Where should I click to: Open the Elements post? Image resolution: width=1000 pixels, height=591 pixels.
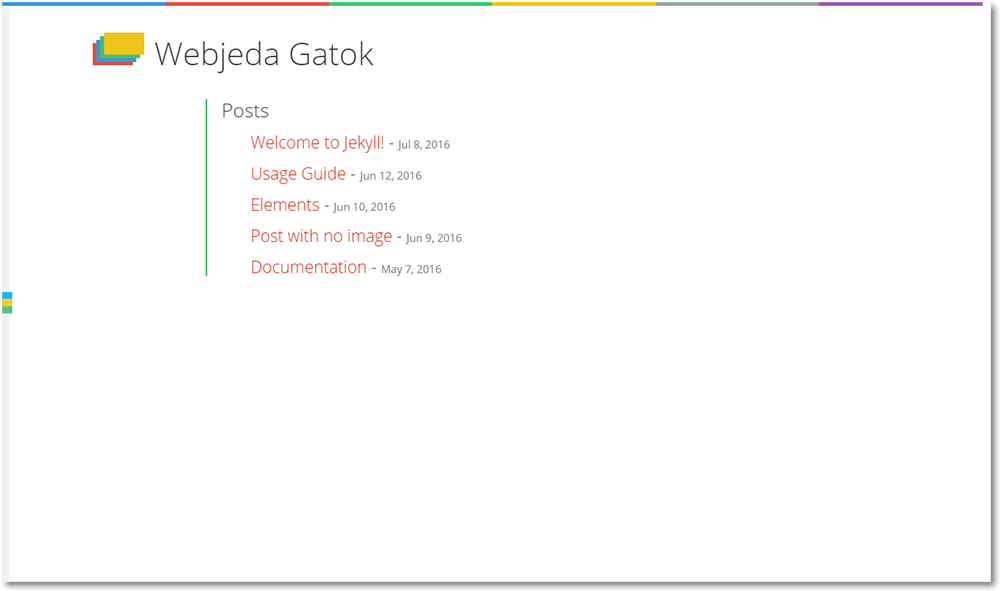285,205
